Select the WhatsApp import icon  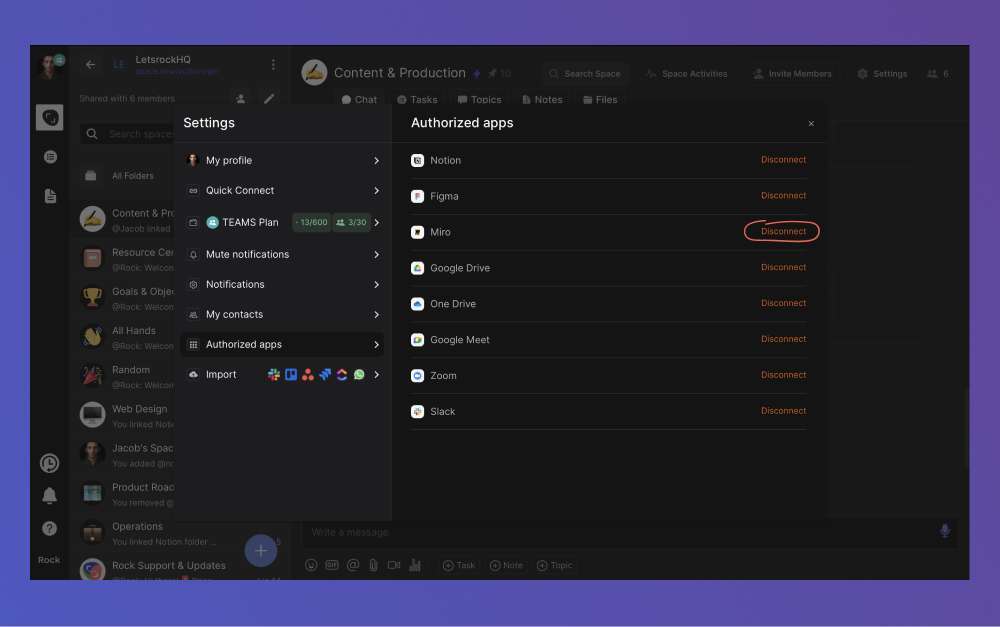point(357,374)
